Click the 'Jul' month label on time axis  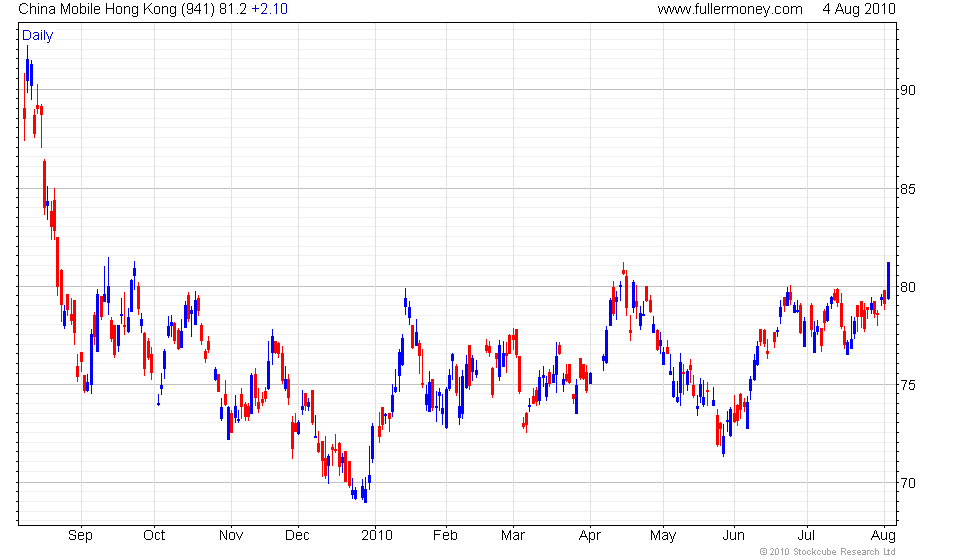[x=807, y=536]
